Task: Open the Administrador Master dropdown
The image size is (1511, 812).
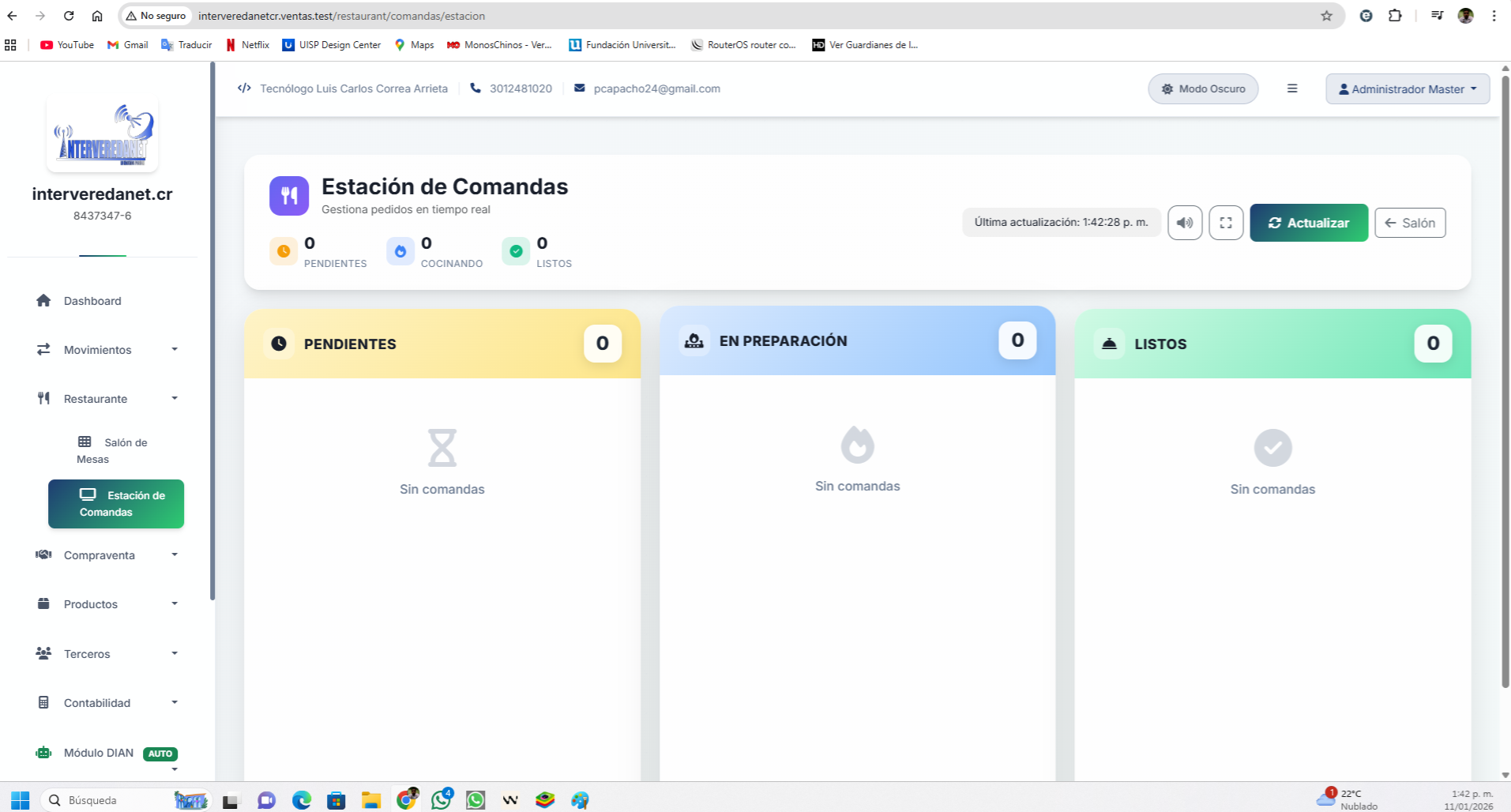Action: (1407, 88)
